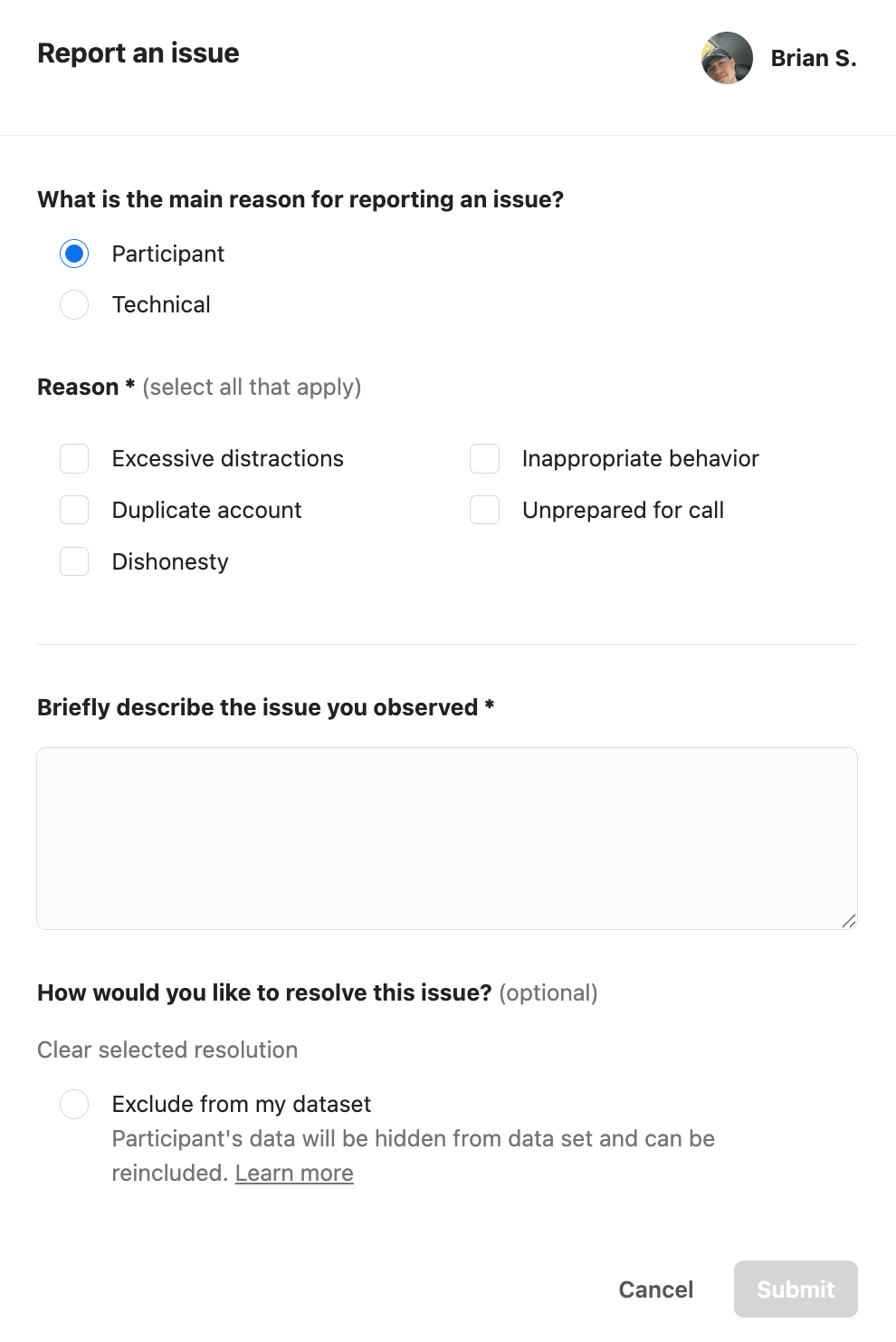This screenshot has width=896, height=1342.
Task: Click the issue description text area
Action: (447, 839)
